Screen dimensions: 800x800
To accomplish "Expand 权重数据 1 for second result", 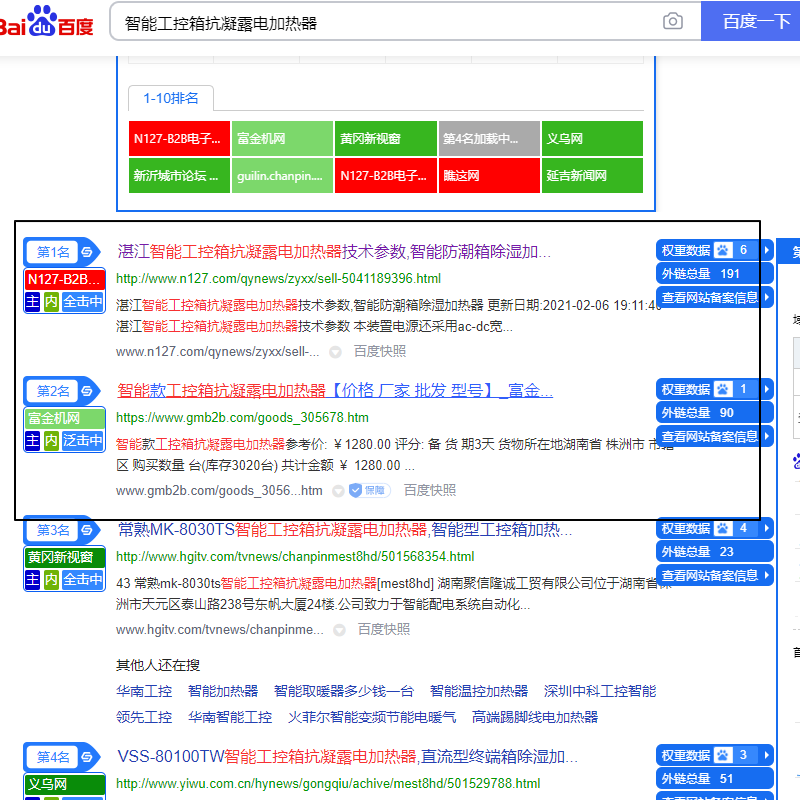I will pyautogui.click(x=714, y=389).
